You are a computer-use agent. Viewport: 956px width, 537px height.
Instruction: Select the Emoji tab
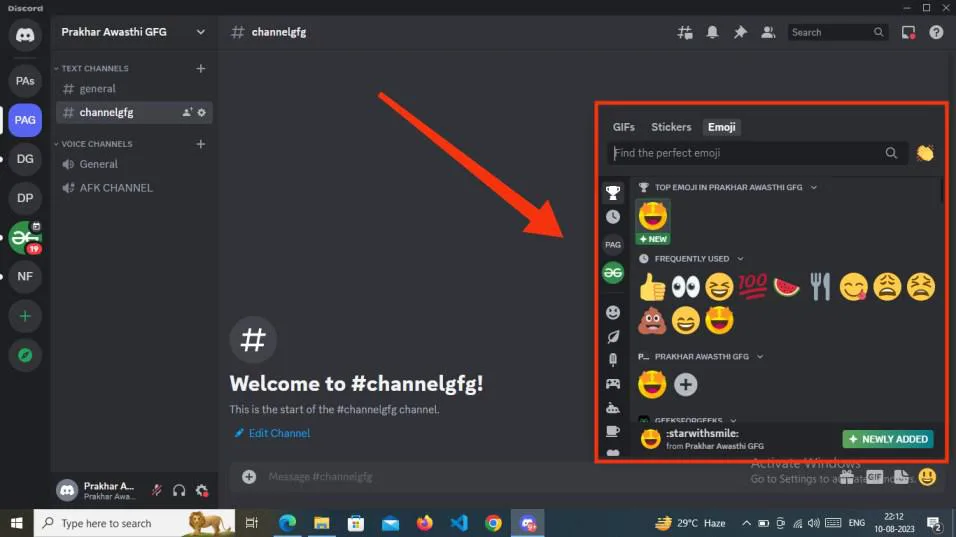(x=721, y=127)
